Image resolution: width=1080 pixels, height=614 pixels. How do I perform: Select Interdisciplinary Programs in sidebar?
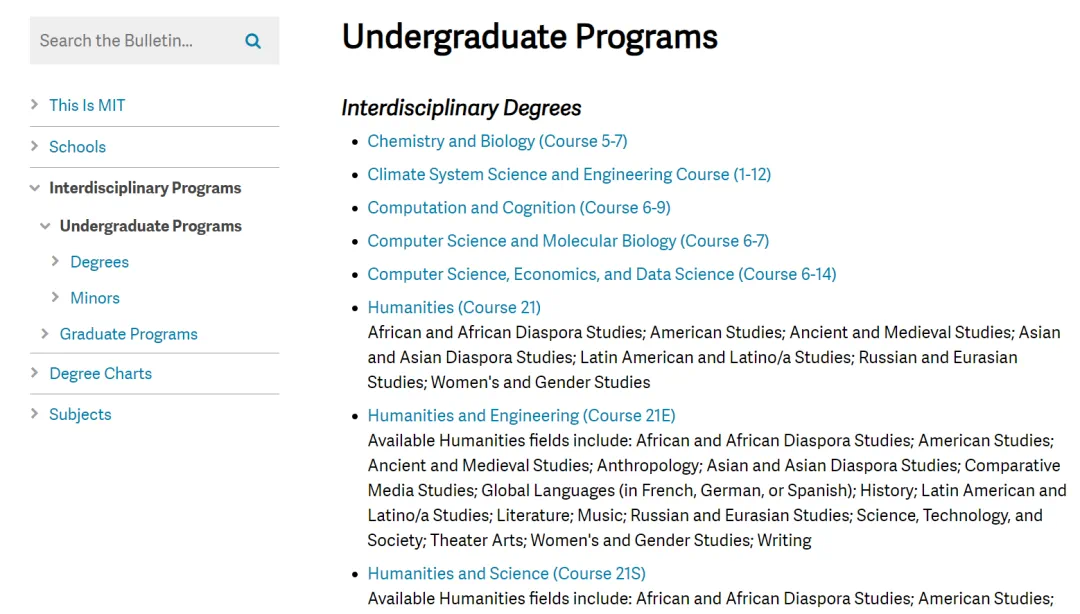[145, 188]
